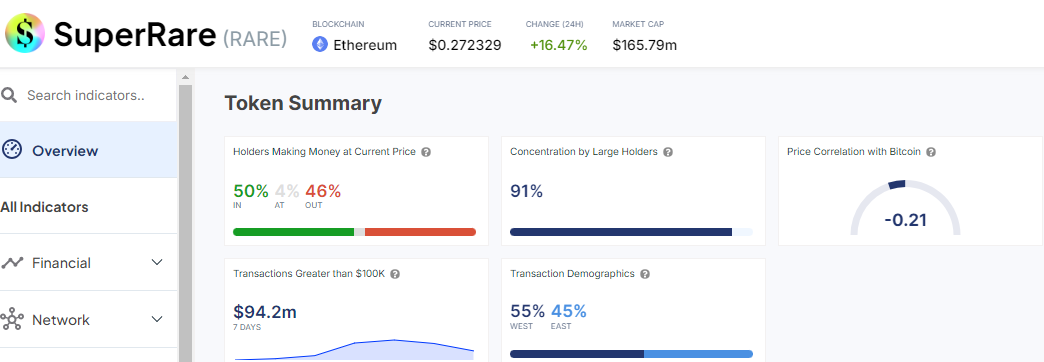Click the current price $0.272329
The height and width of the screenshot is (362, 1044).
coord(465,45)
